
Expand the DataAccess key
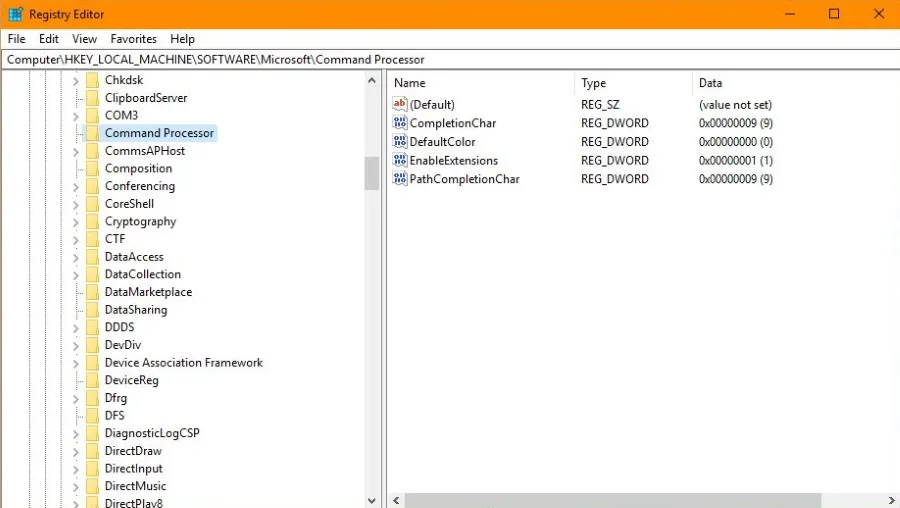pyautogui.click(x=76, y=258)
